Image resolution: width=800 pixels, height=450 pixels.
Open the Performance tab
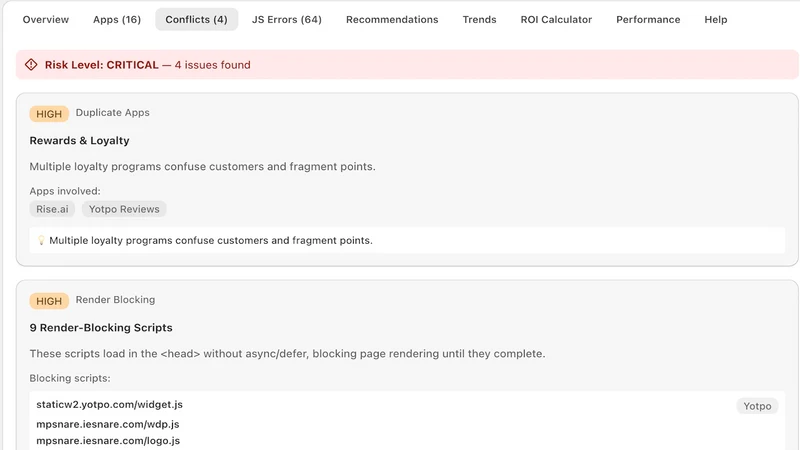[648, 19]
